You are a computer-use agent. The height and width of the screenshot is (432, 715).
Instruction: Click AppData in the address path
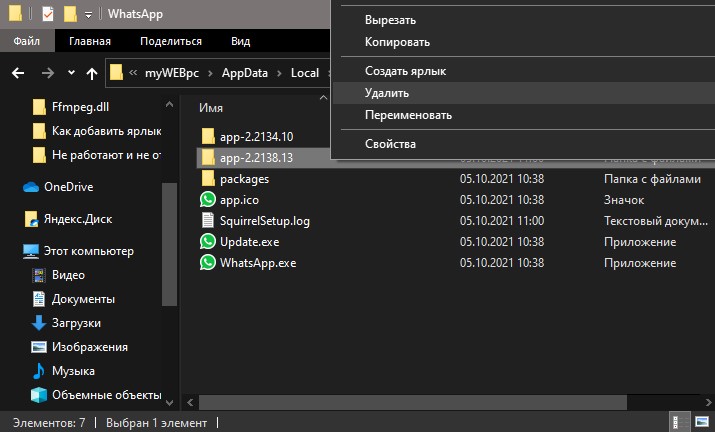245,73
